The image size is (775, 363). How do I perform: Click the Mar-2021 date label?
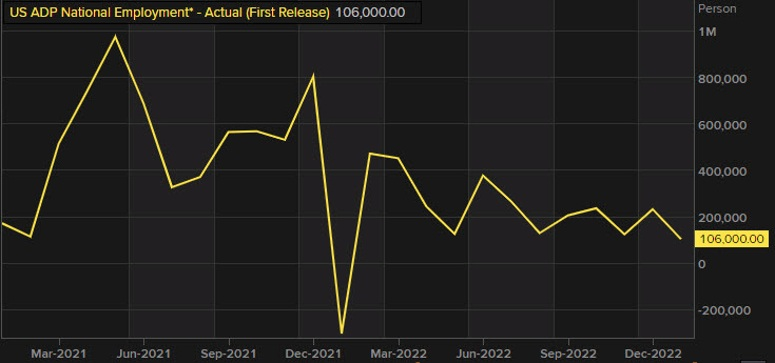click(59, 354)
